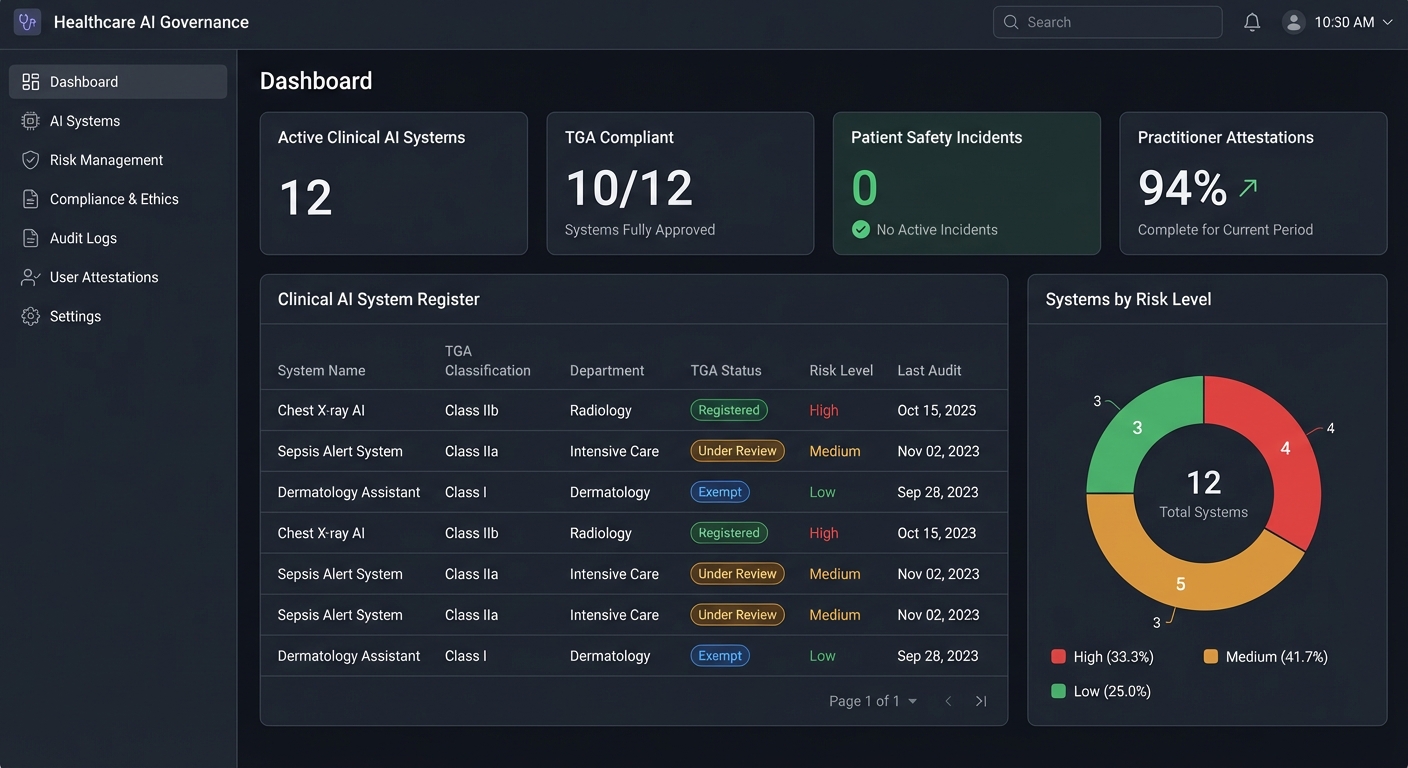
Task: Click inside the Search field
Action: point(1107,21)
